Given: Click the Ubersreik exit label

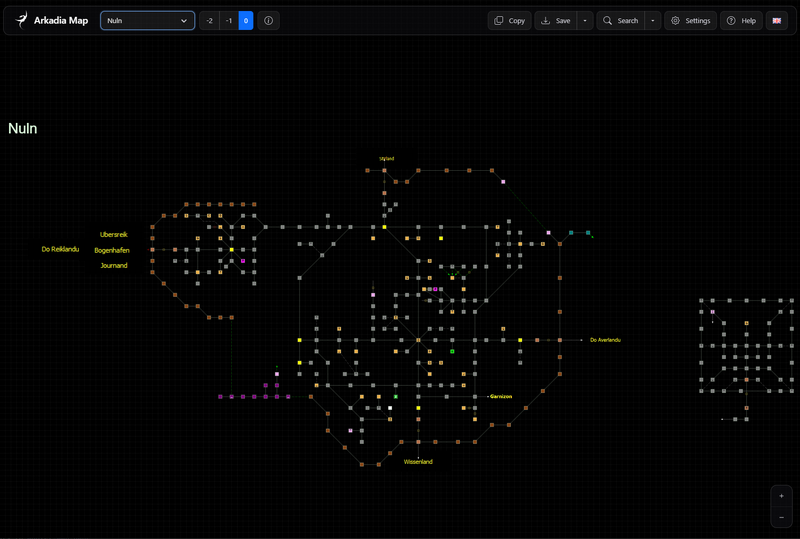Looking at the screenshot, I should pos(113,234).
